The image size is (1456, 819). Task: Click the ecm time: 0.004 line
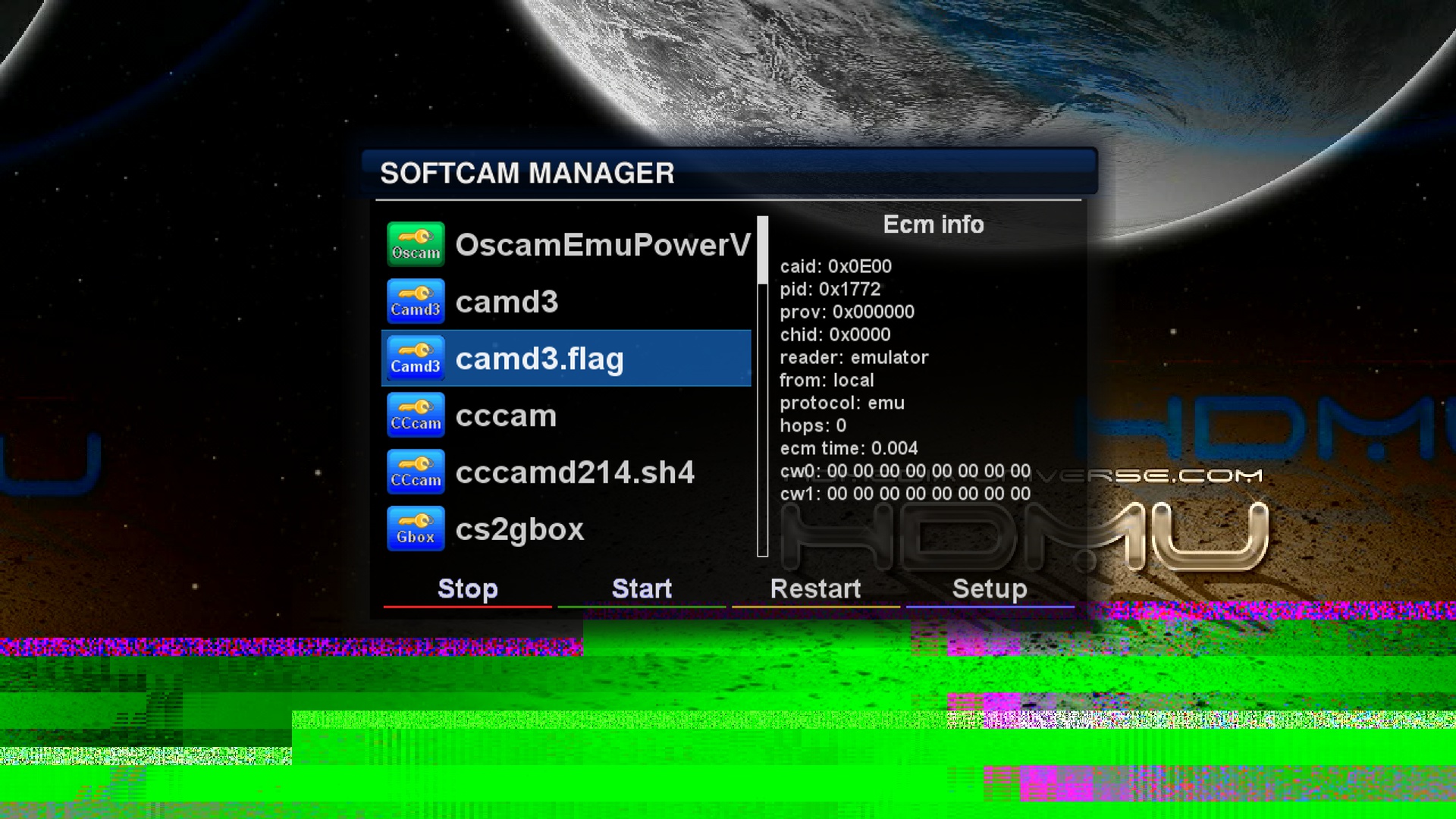[x=849, y=448]
